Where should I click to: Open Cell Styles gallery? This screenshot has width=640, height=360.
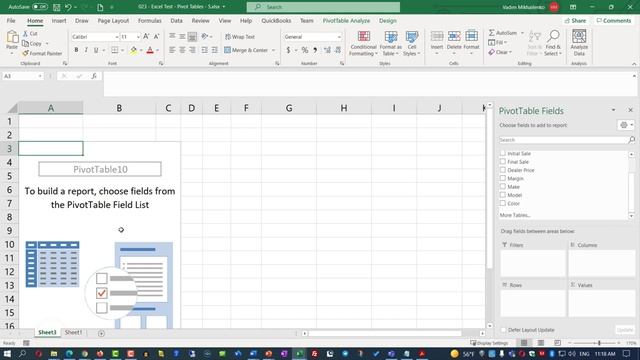coord(411,43)
